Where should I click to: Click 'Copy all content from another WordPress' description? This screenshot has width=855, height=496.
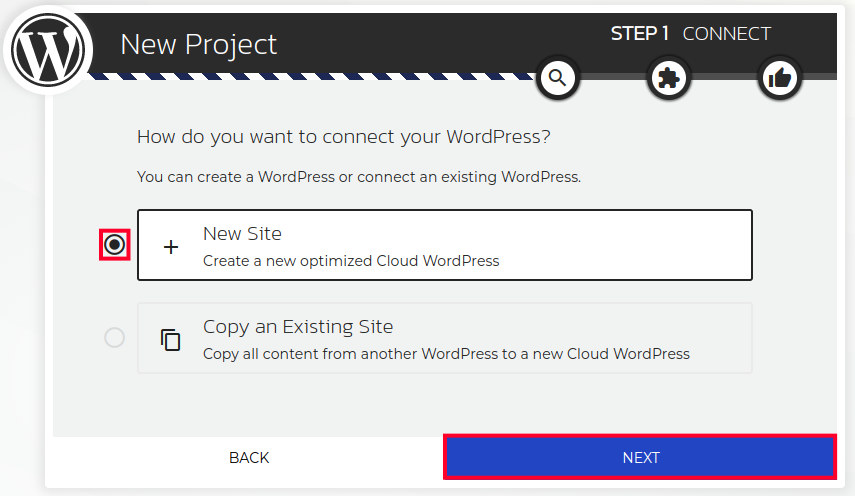click(446, 354)
